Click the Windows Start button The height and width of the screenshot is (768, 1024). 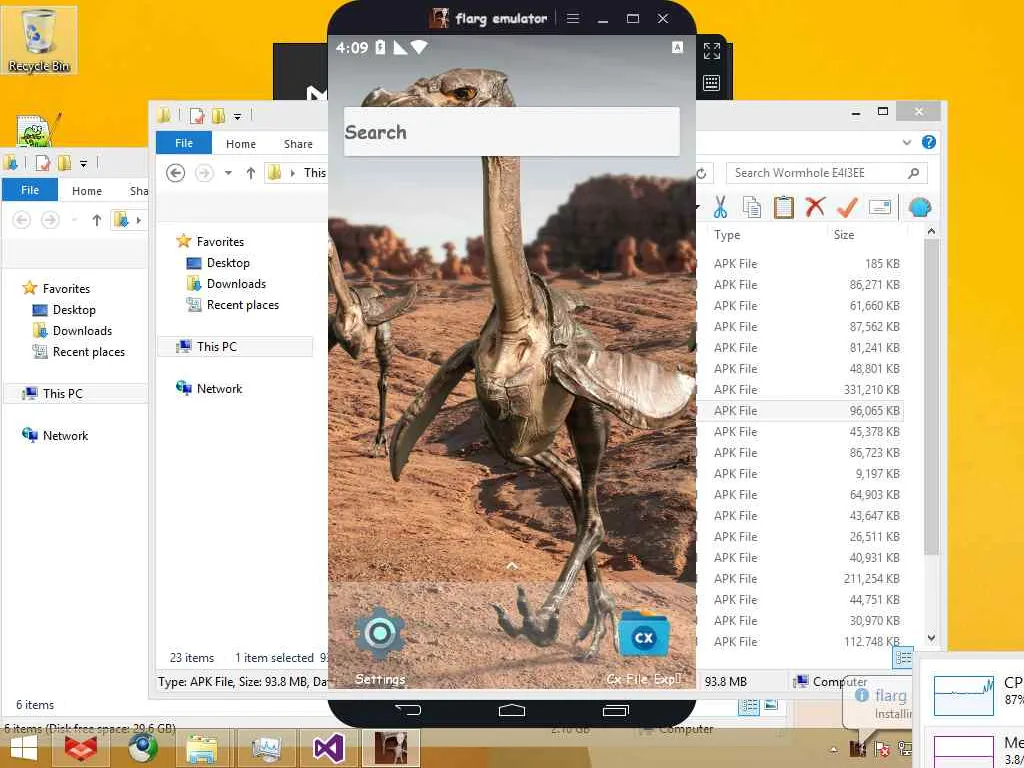(x=22, y=748)
